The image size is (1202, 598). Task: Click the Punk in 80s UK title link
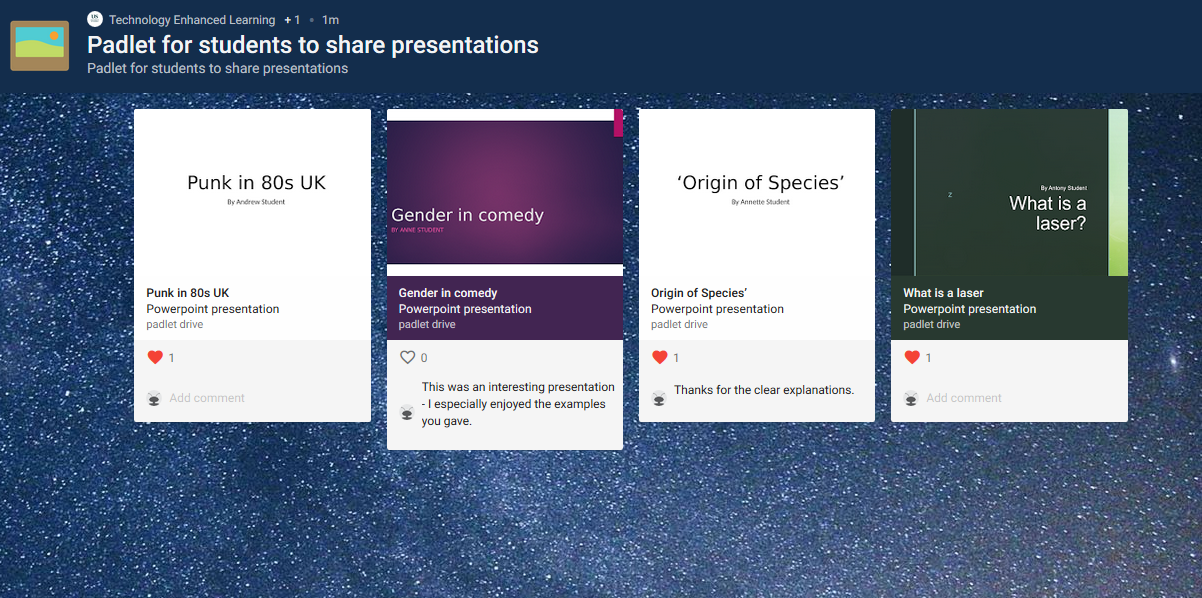pos(188,293)
